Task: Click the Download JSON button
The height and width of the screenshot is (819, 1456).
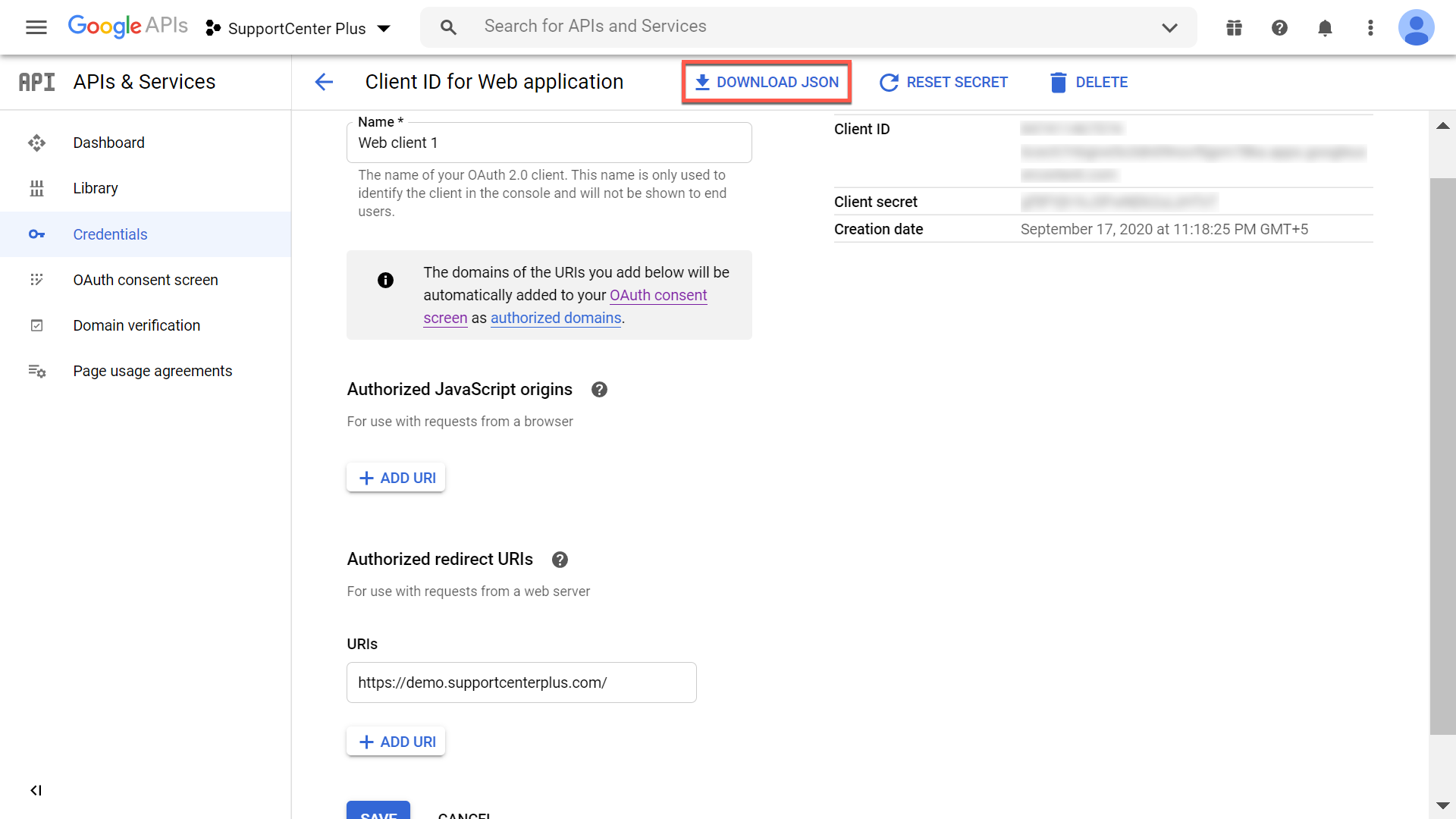Action: 767,82
